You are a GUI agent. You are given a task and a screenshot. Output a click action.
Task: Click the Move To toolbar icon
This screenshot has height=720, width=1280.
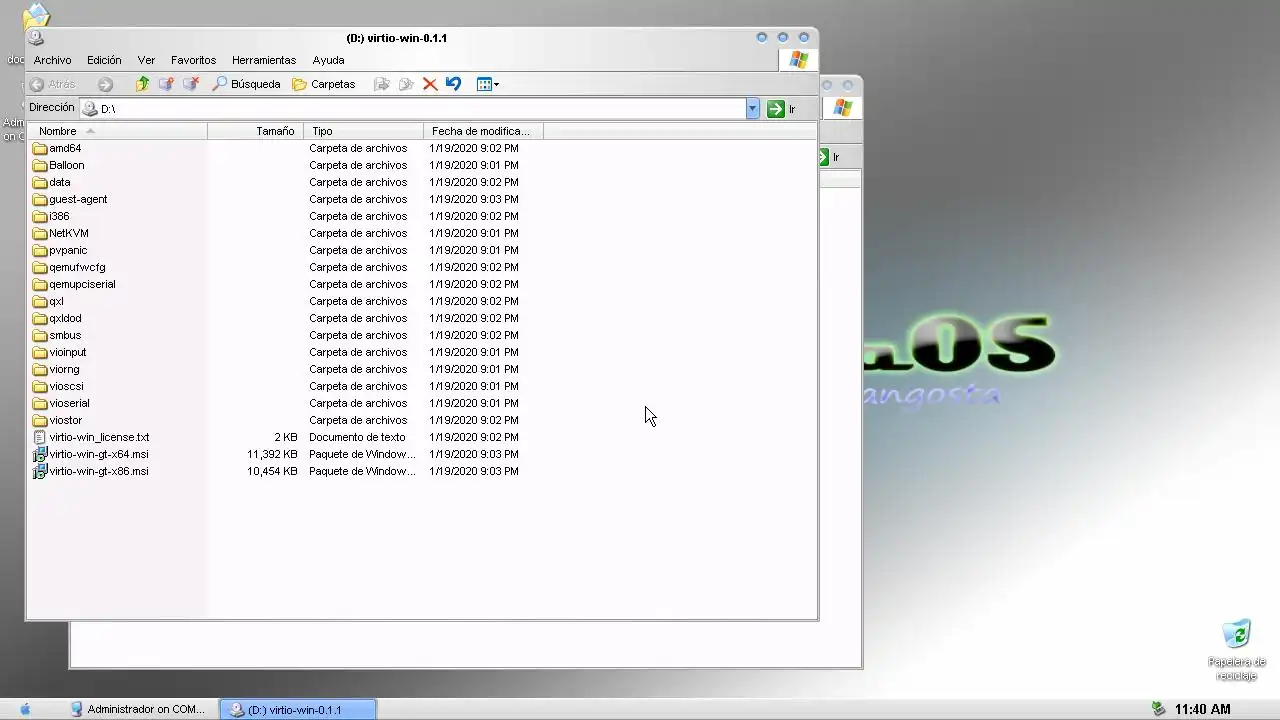coord(381,84)
